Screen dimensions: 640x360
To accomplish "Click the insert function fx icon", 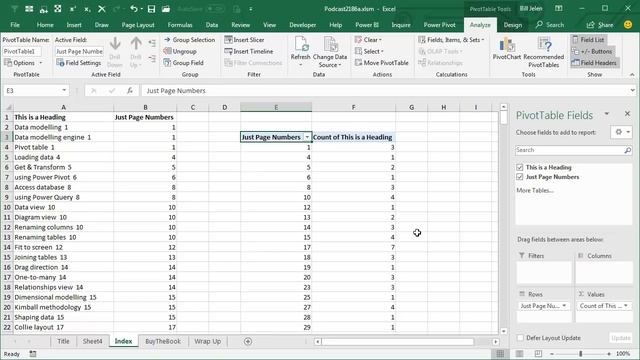I will coord(130,91).
